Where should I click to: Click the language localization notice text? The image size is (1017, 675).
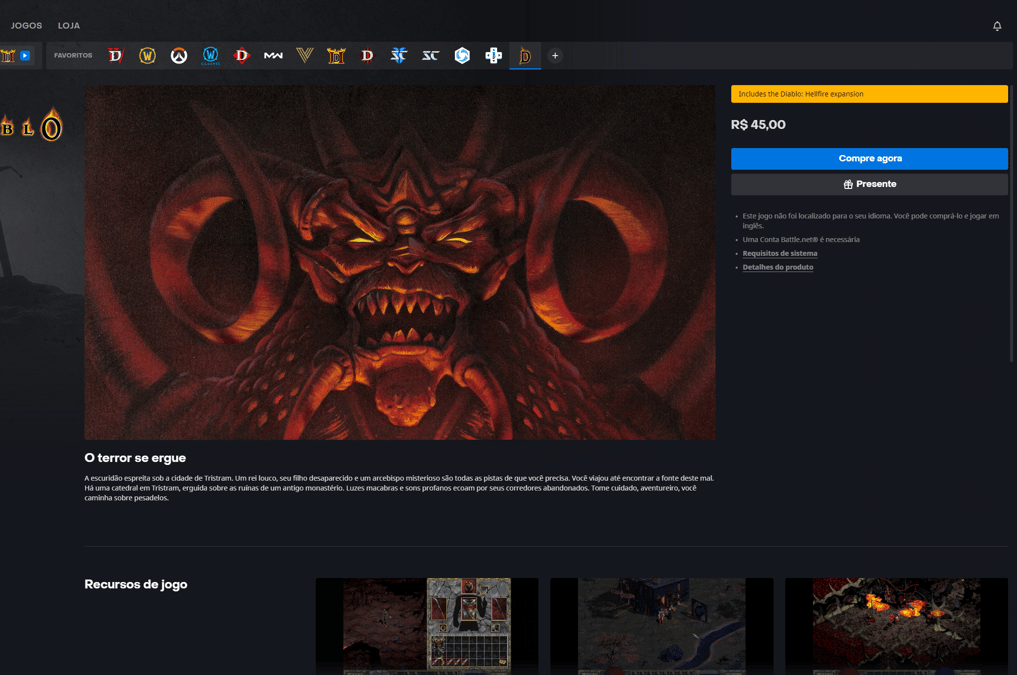(870, 220)
